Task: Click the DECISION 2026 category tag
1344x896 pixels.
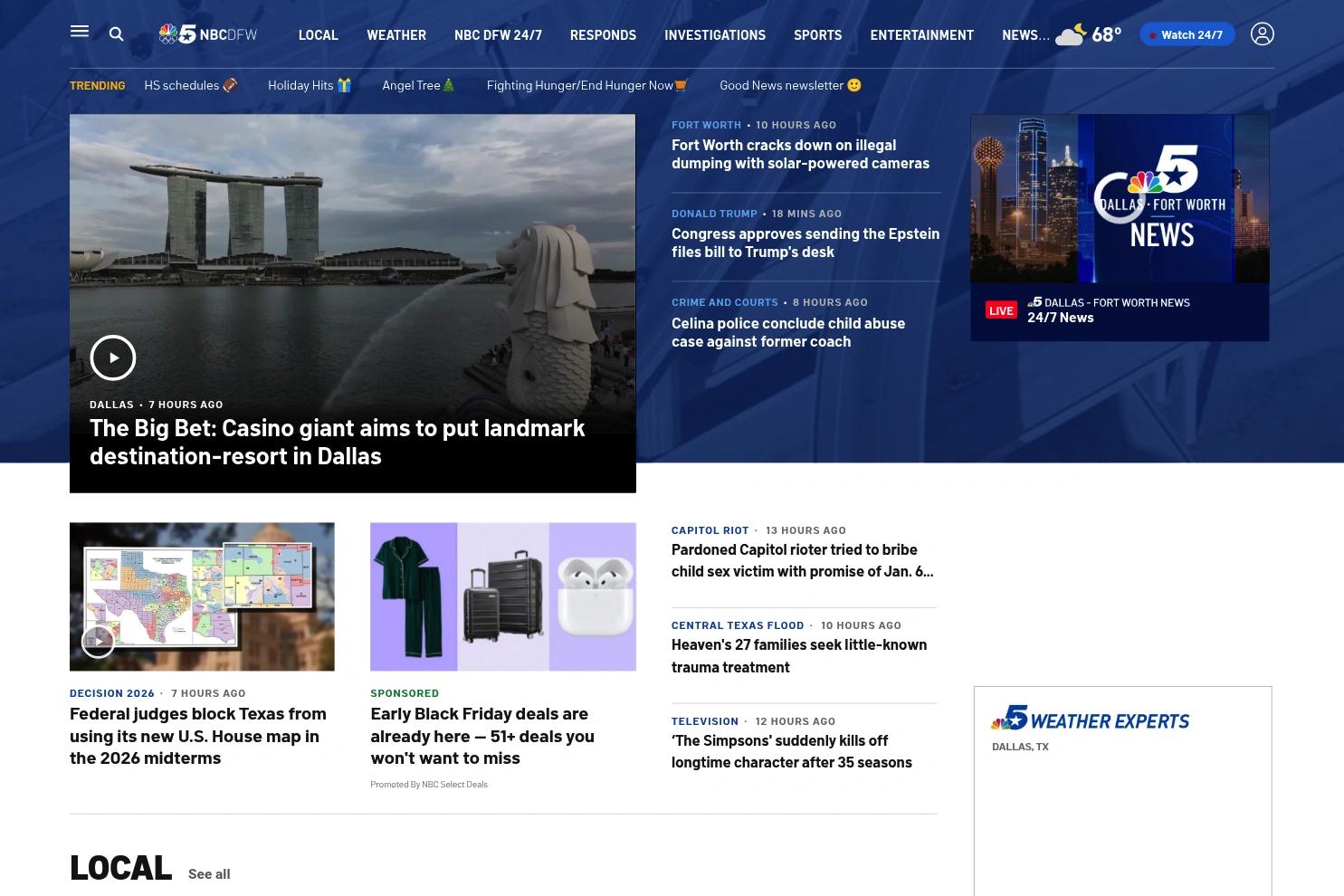Action: point(112,693)
